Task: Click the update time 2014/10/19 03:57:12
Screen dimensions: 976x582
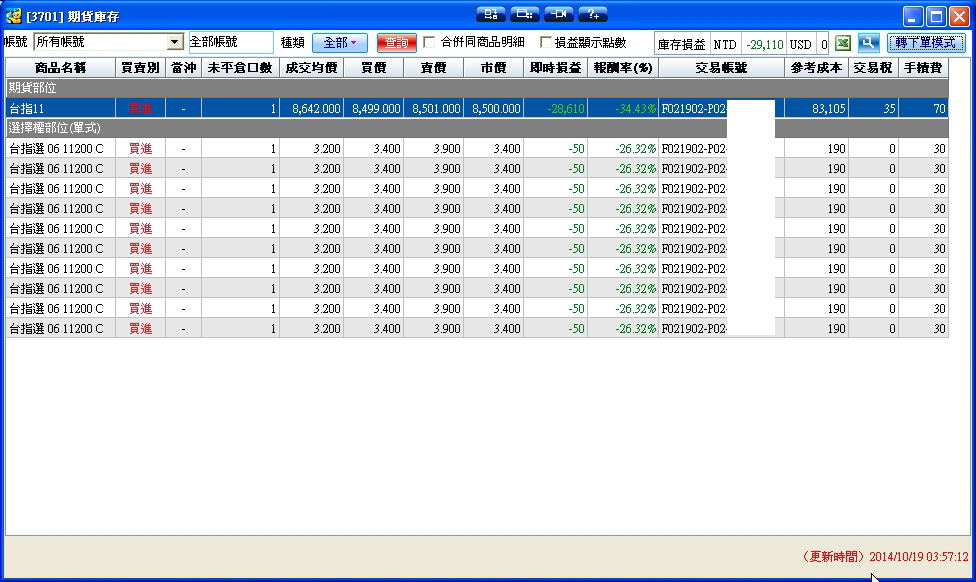Action: pos(919,556)
